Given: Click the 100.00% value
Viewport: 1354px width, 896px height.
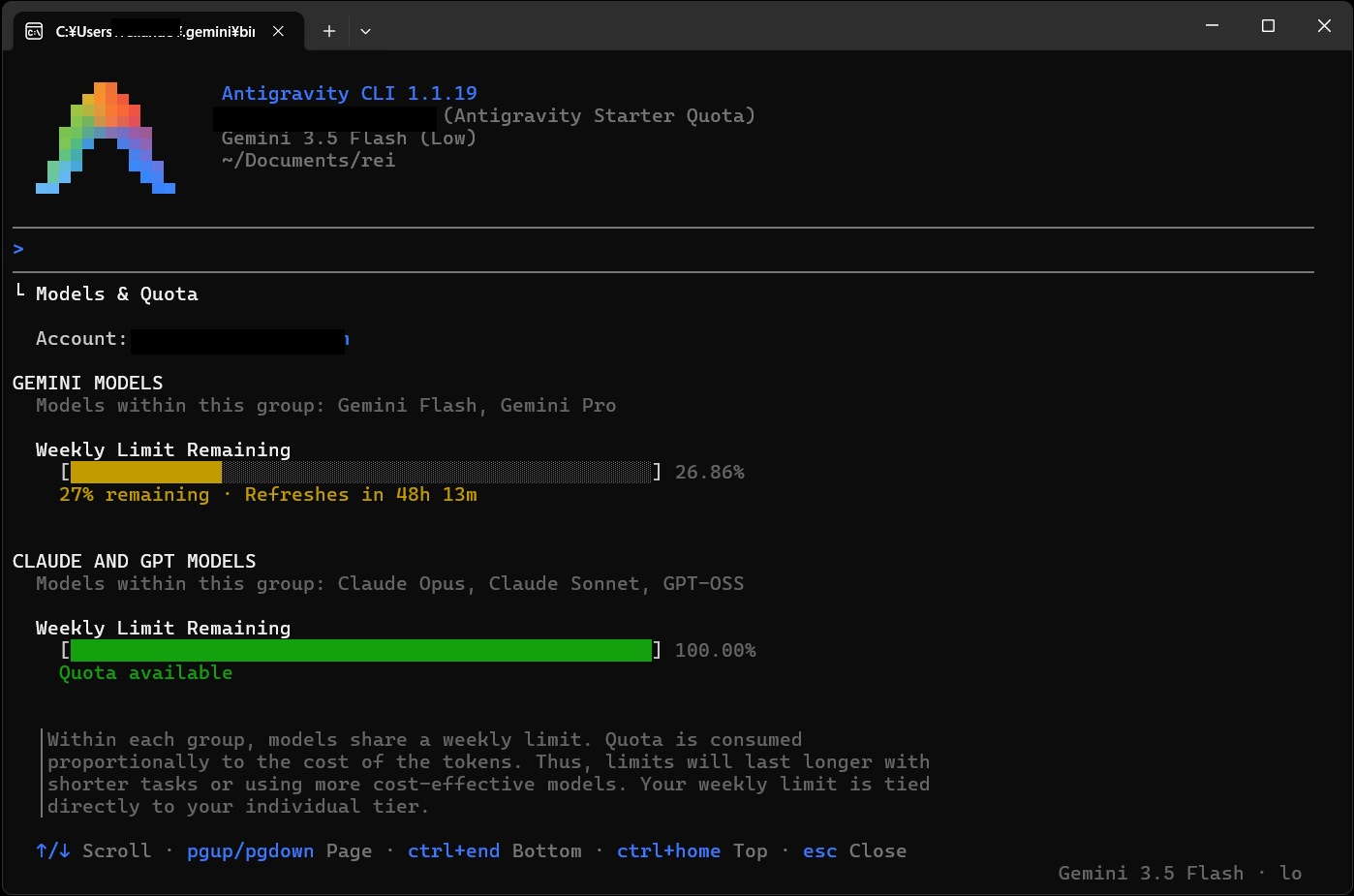Looking at the screenshot, I should coord(716,650).
